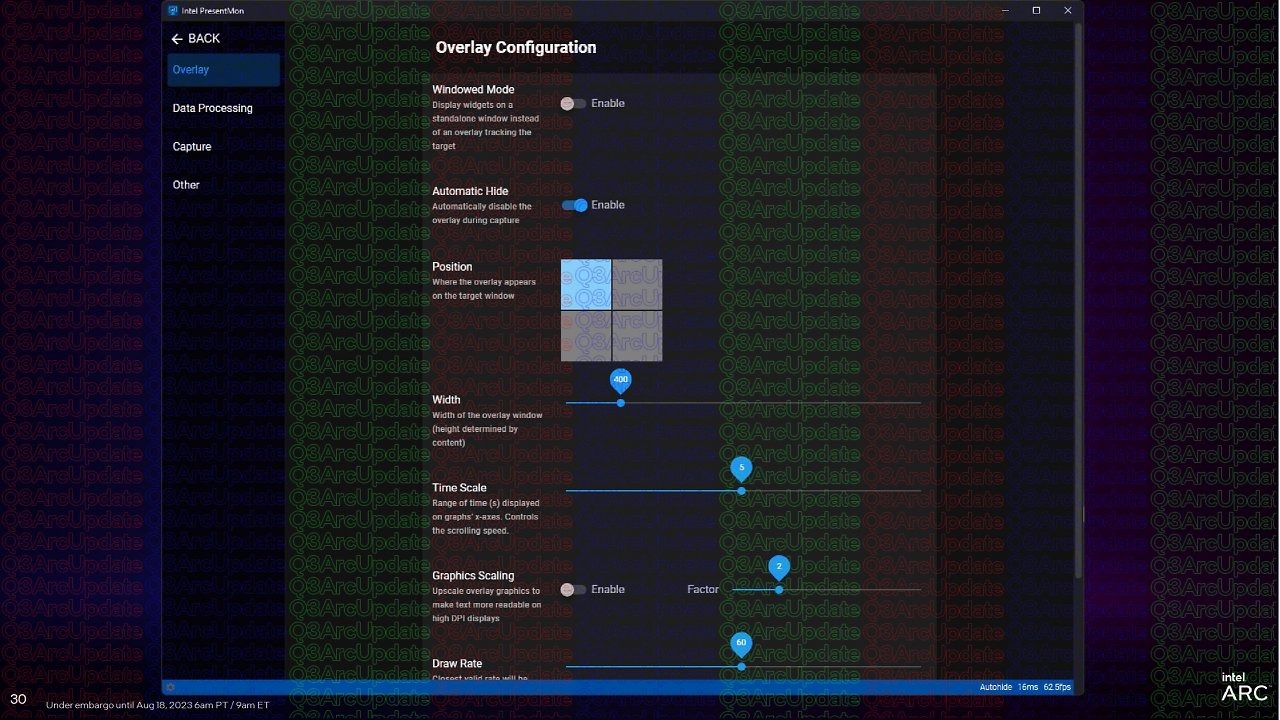The height and width of the screenshot is (720, 1280).
Task: Click the Draw Rate slider handle
Action: coord(741,666)
